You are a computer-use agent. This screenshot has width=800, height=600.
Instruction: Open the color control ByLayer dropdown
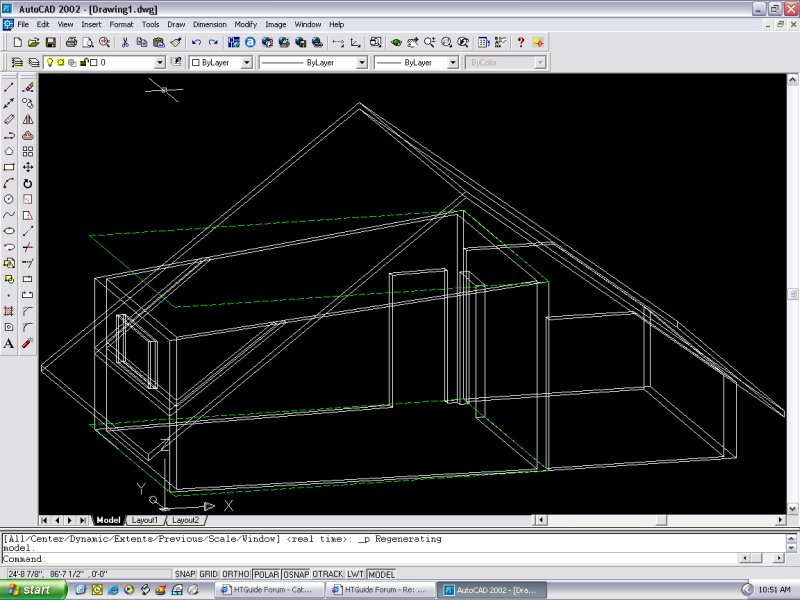[246, 62]
